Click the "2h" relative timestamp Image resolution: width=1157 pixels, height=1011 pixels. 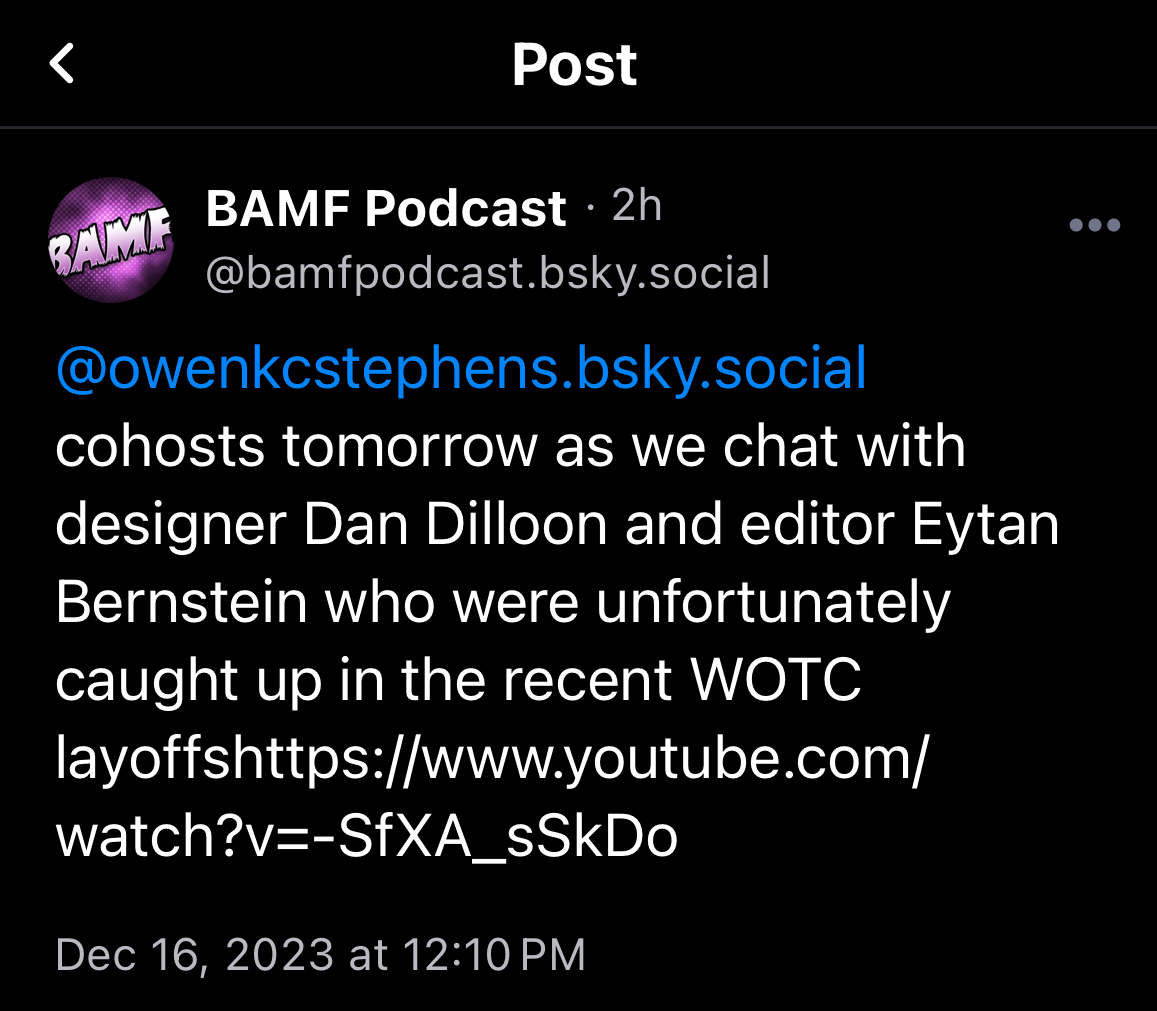(637, 206)
